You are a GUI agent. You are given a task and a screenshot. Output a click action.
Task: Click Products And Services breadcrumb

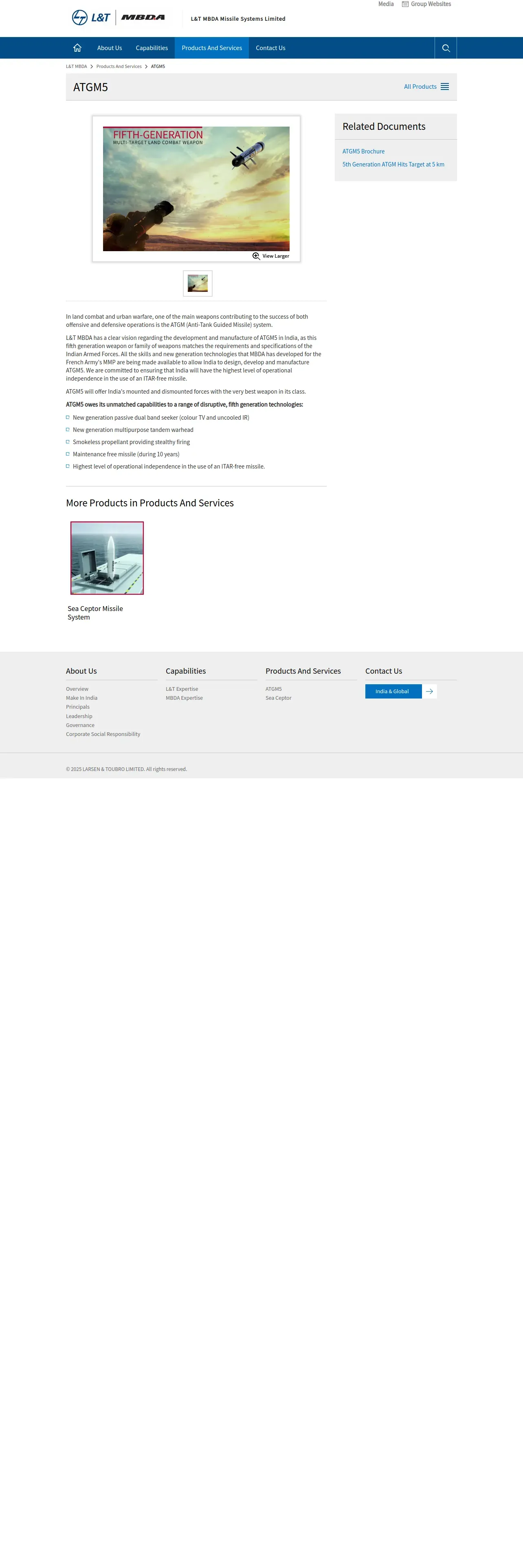point(119,66)
